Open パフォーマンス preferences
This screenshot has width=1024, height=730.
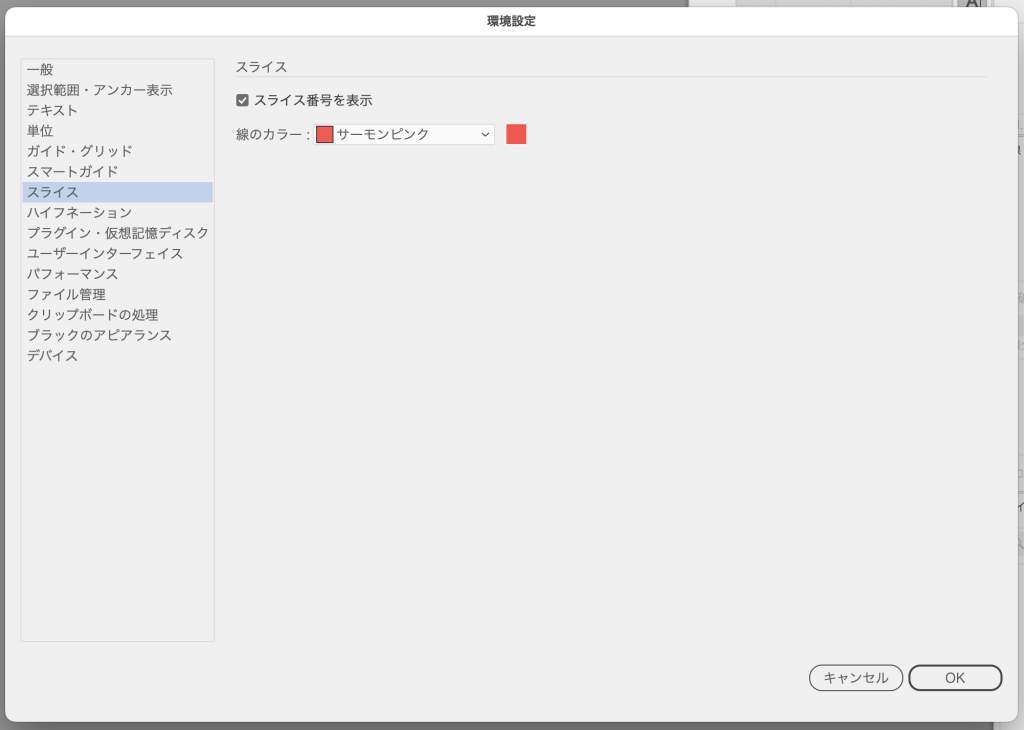tap(73, 274)
